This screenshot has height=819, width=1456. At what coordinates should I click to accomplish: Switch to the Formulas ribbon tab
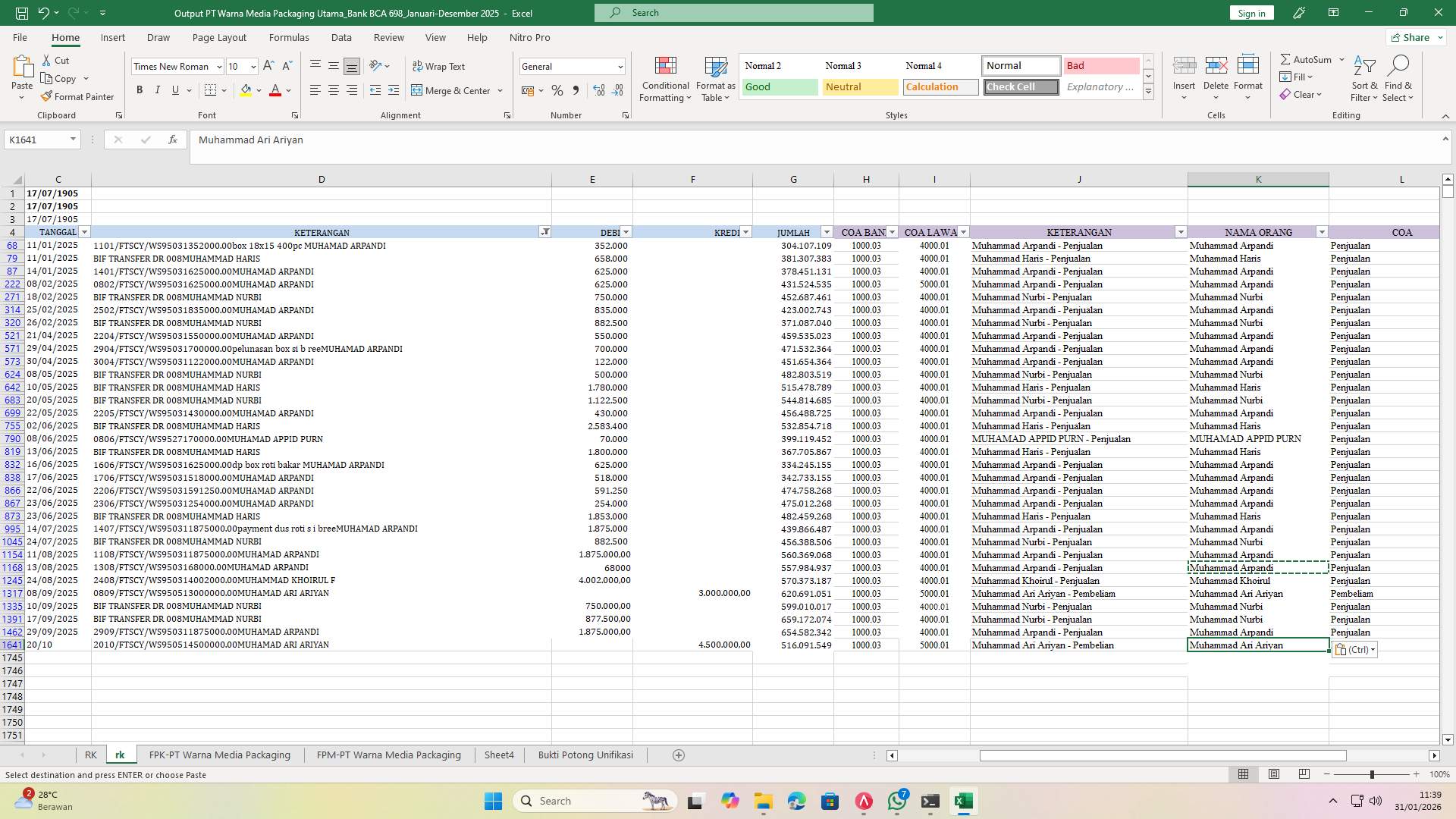289,37
